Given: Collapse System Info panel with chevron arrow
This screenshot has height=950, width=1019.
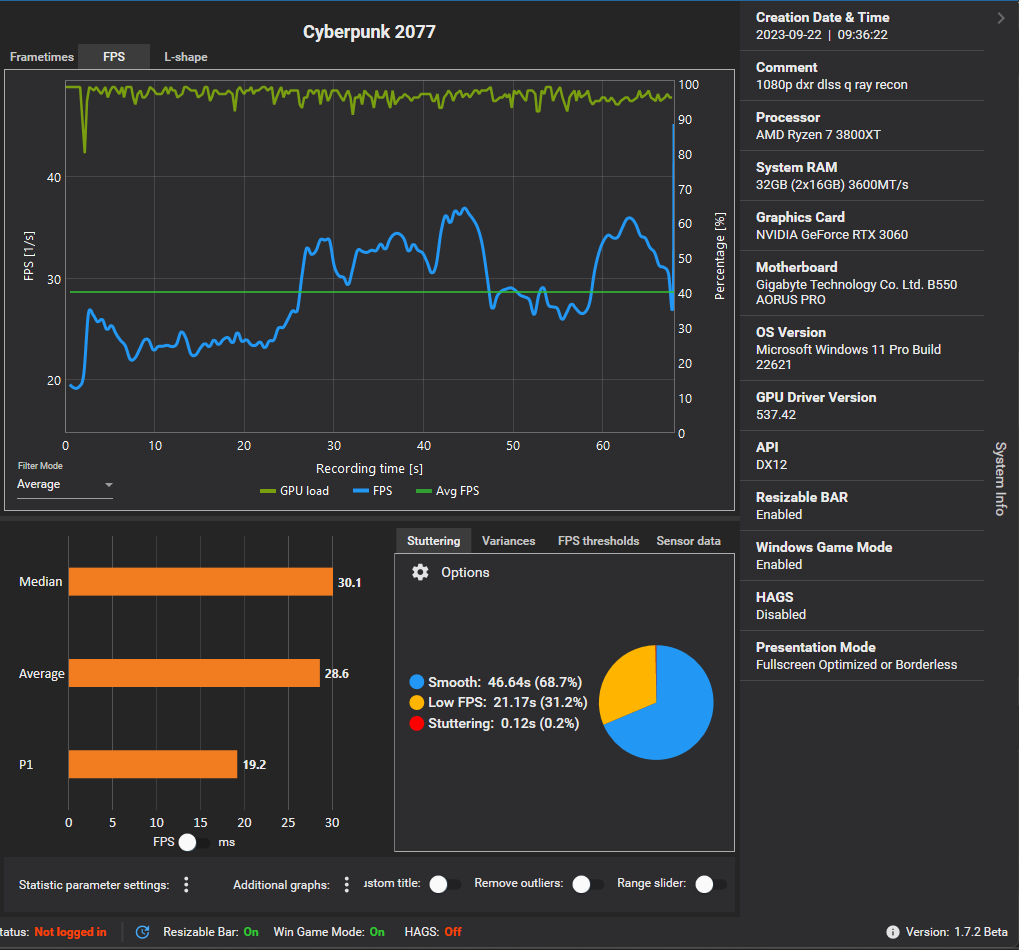Looking at the screenshot, I should [x=1001, y=18].
